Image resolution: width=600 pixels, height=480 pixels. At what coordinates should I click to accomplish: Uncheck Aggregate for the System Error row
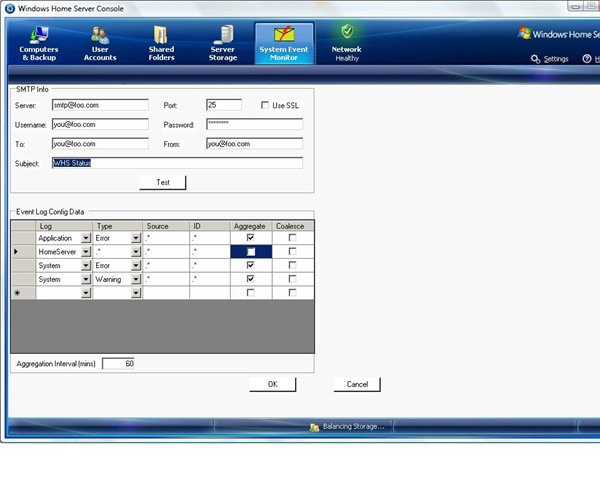point(251,265)
